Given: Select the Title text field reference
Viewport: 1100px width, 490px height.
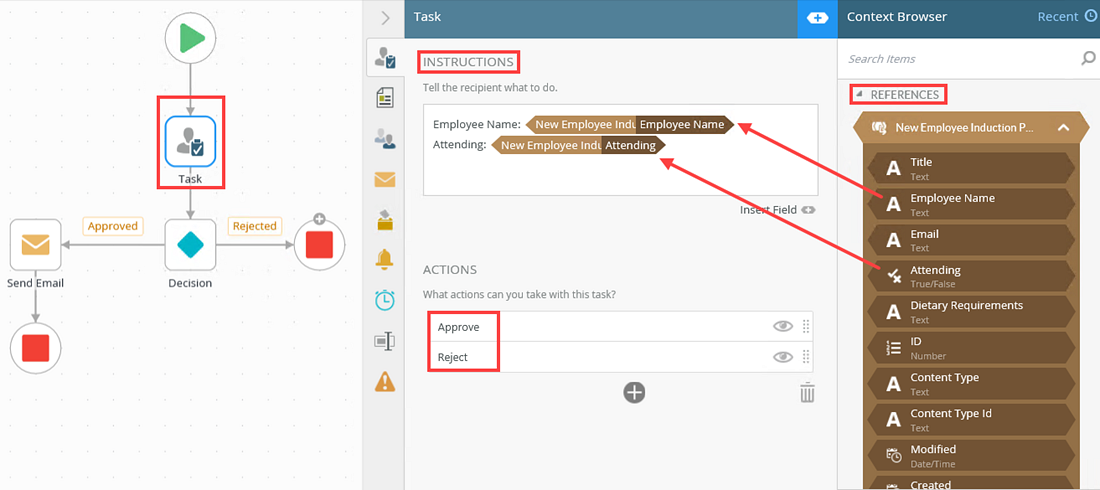Looking at the screenshot, I should (x=970, y=168).
